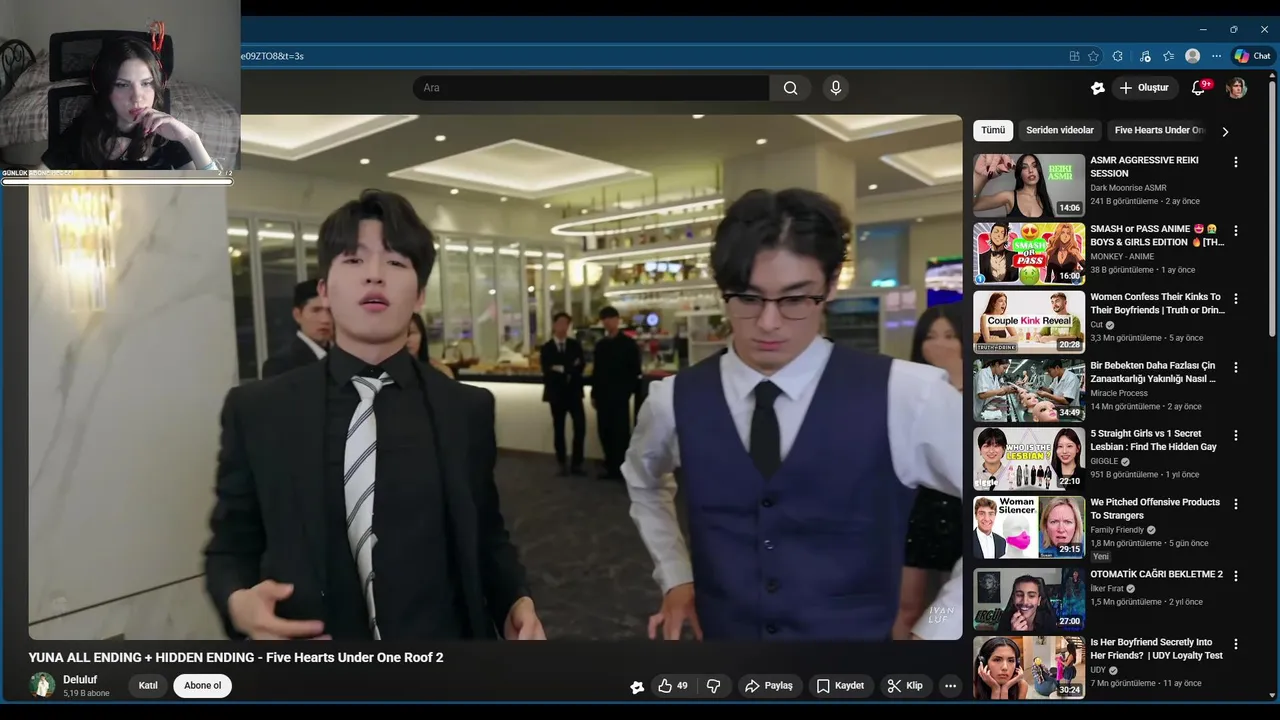Open UDY Loyalty Test video thumbnail

pyautogui.click(x=1029, y=667)
